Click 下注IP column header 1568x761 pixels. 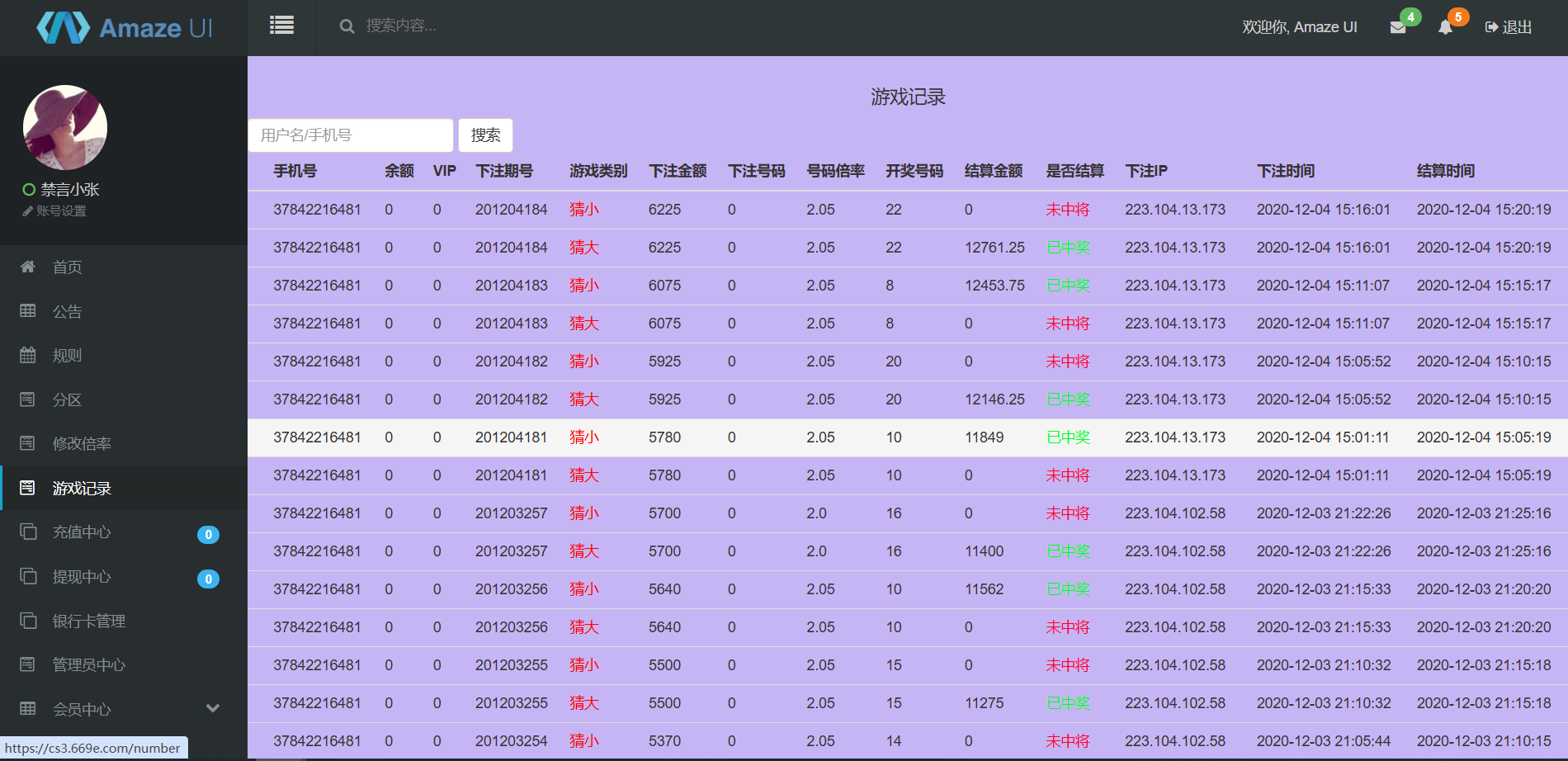coord(1146,171)
